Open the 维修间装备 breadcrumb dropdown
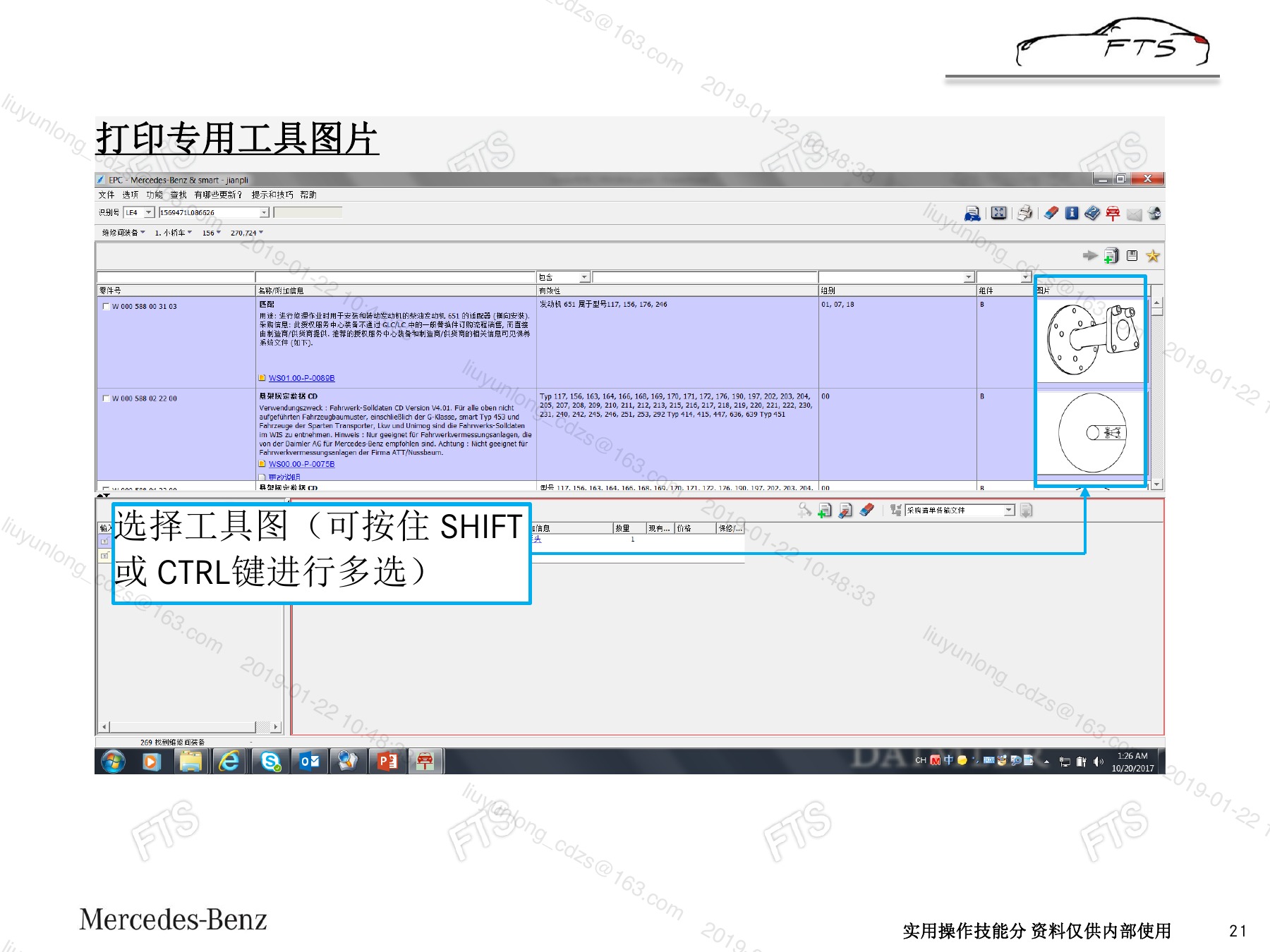 click(x=123, y=233)
